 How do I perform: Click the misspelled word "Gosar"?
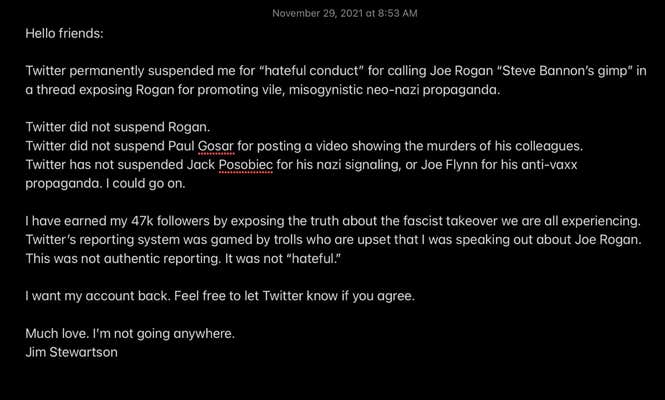[214, 147]
